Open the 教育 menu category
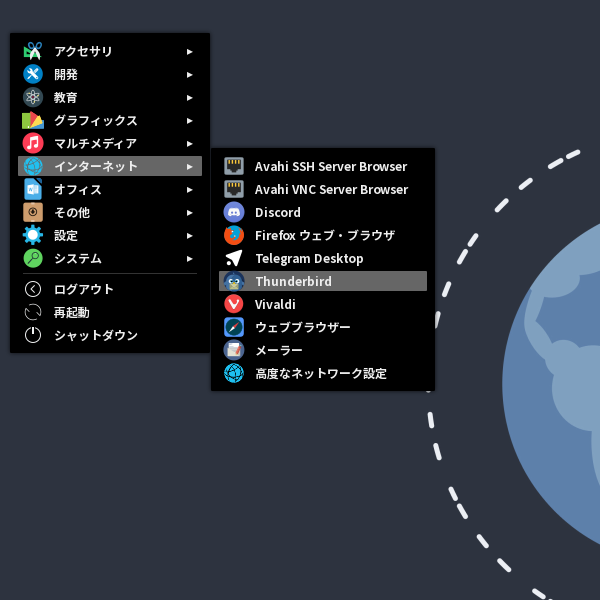The image size is (600, 600). pyautogui.click(x=110, y=97)
